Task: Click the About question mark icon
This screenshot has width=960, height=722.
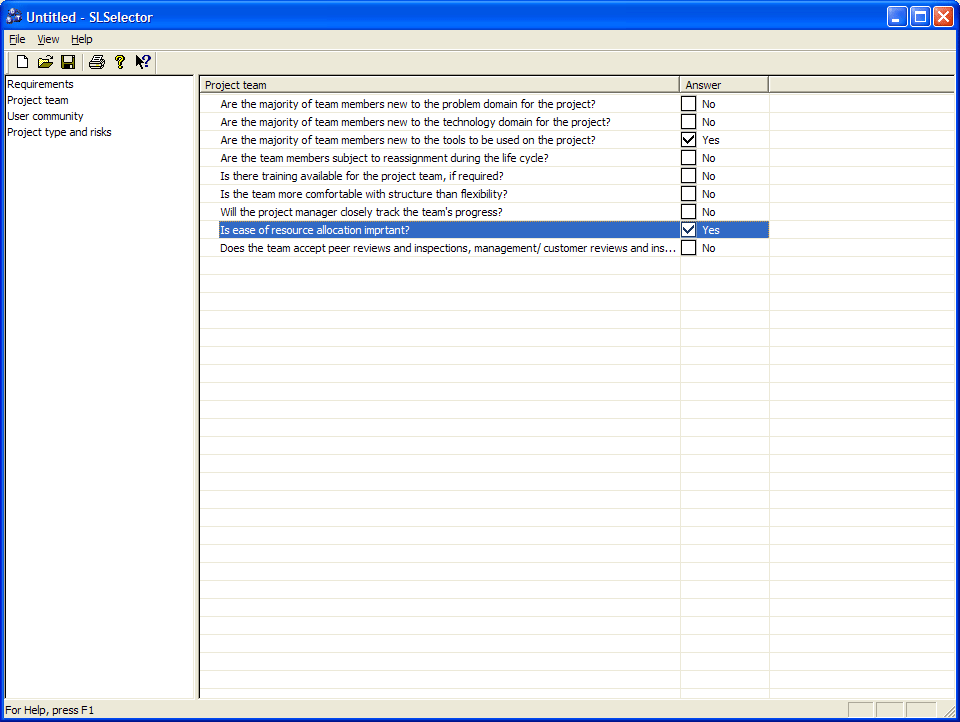Action: pos(120,62)
